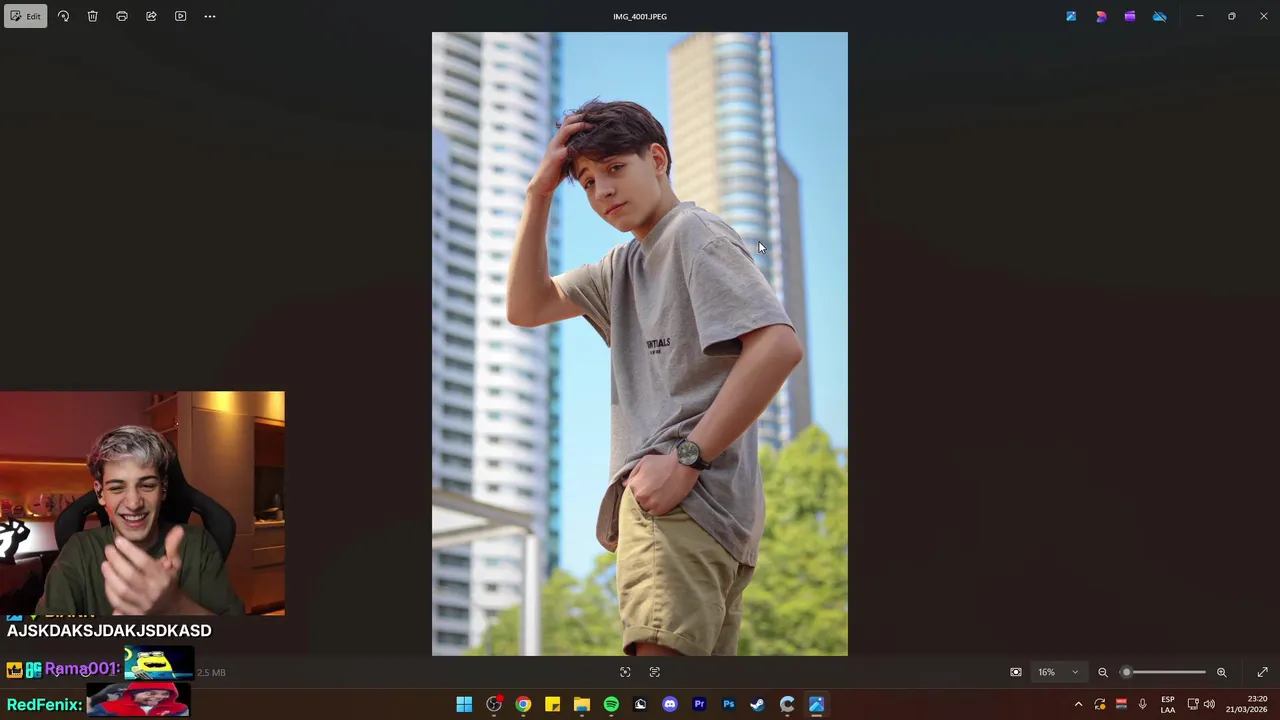Viewport: 1280px width, 720px height.
Task: Open Photos gallery icon in title bar
Action: 1071,16
